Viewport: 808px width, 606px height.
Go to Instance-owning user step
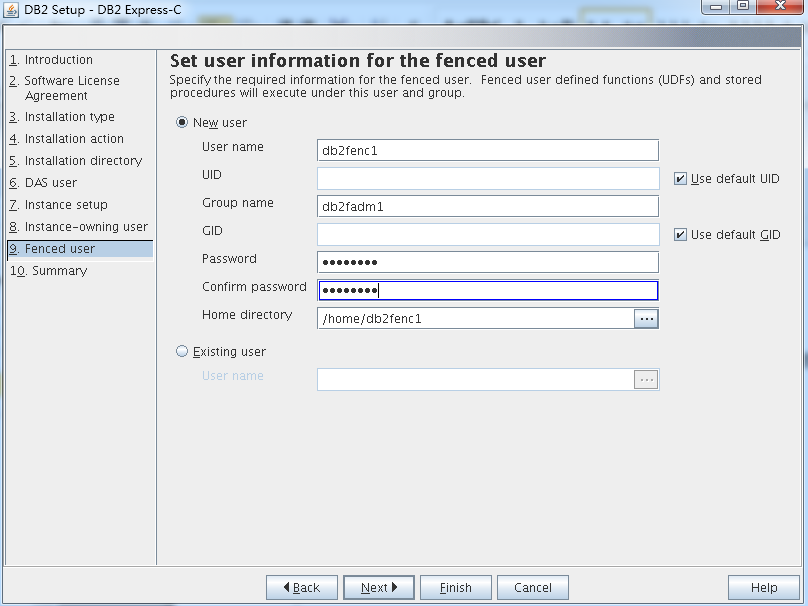(78, 227)
